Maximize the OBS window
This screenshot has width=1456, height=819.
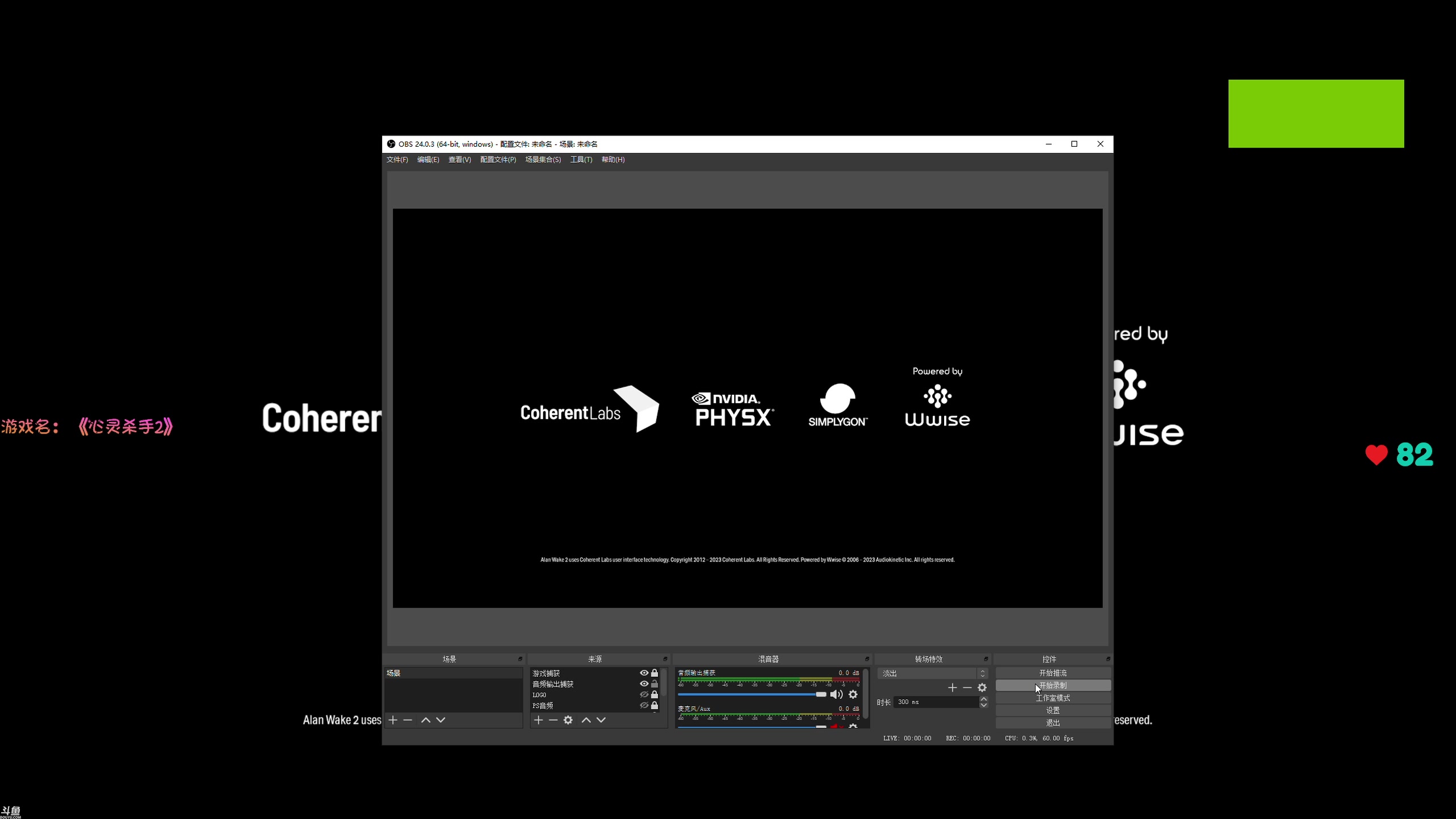1074,144
